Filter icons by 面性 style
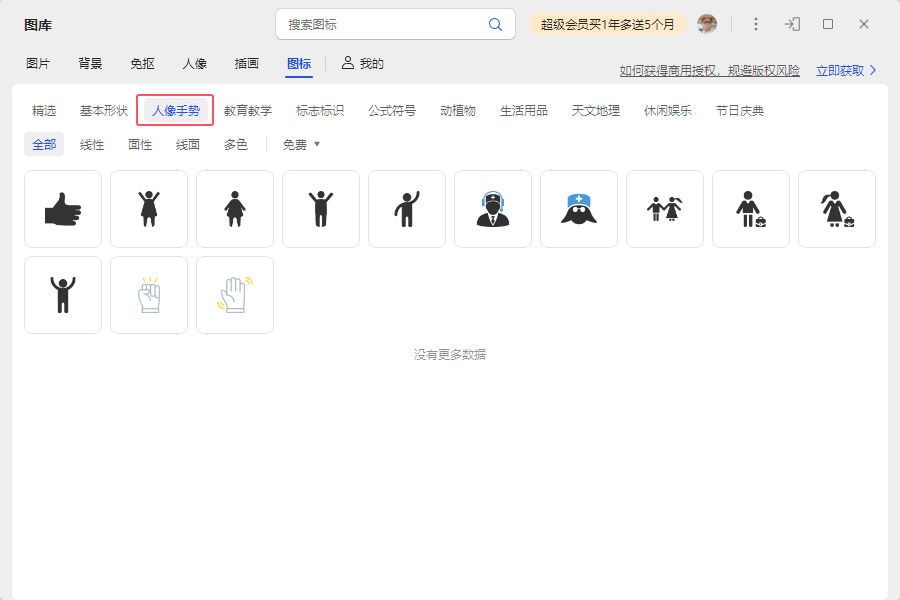 (x=140, y=145)
